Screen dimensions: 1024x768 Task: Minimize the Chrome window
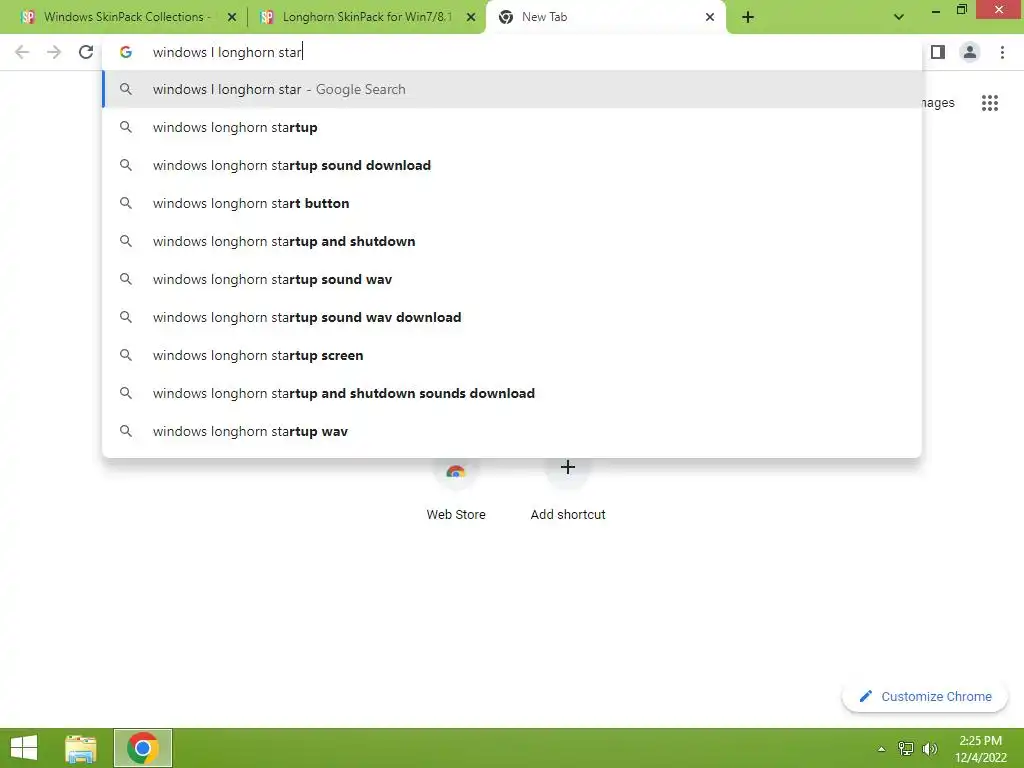tap(936, 10)
